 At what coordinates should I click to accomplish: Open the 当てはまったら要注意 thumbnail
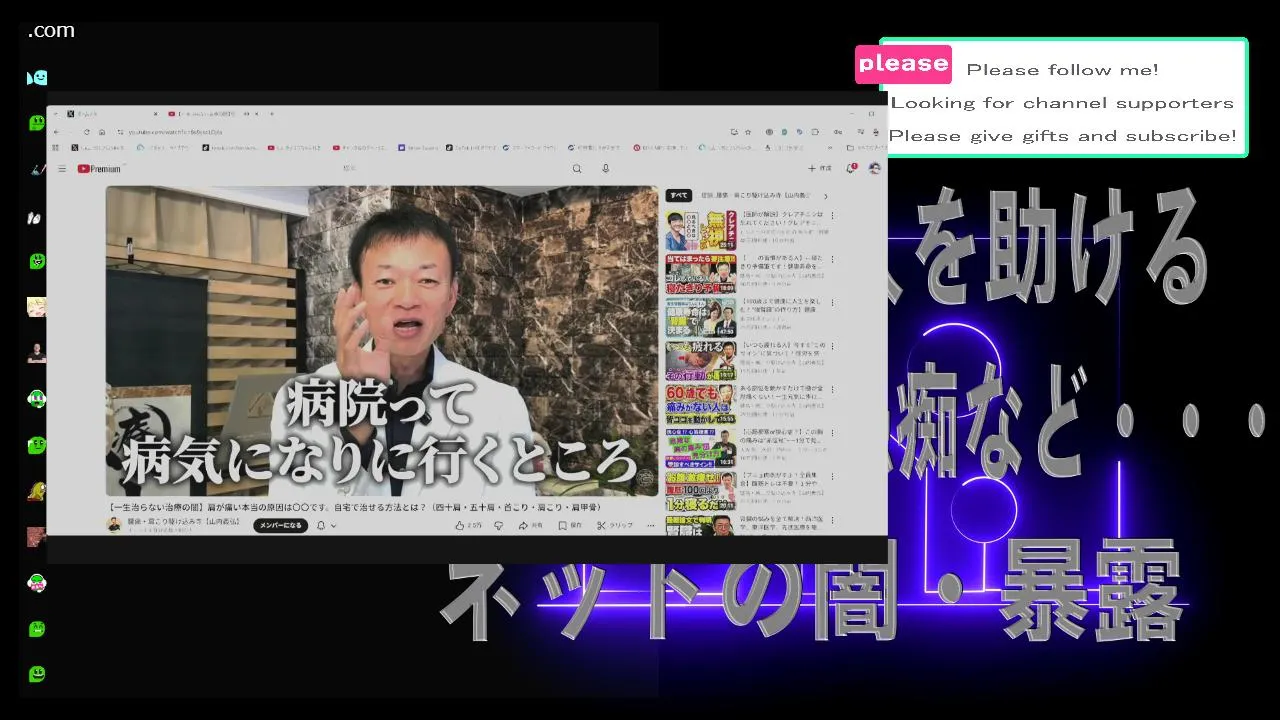pyautogui.click(x=701, y=273)
